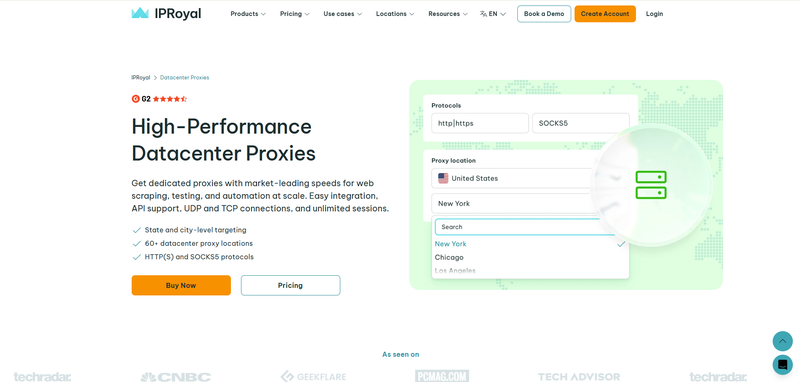Click 'State and city-level targeting' text
The width and height of the screenshot is (800, 382).
195,230
